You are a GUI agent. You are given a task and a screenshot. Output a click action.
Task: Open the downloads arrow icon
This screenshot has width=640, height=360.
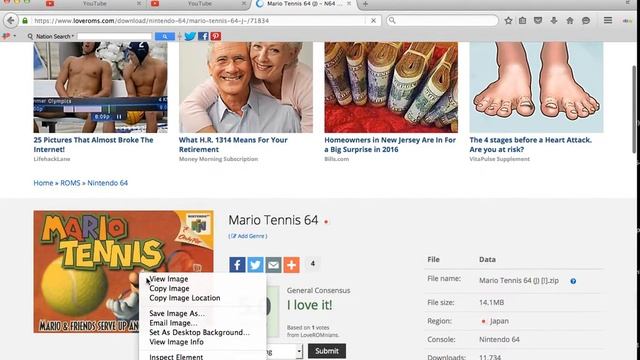pyautogui.click(x=554, y=20)
